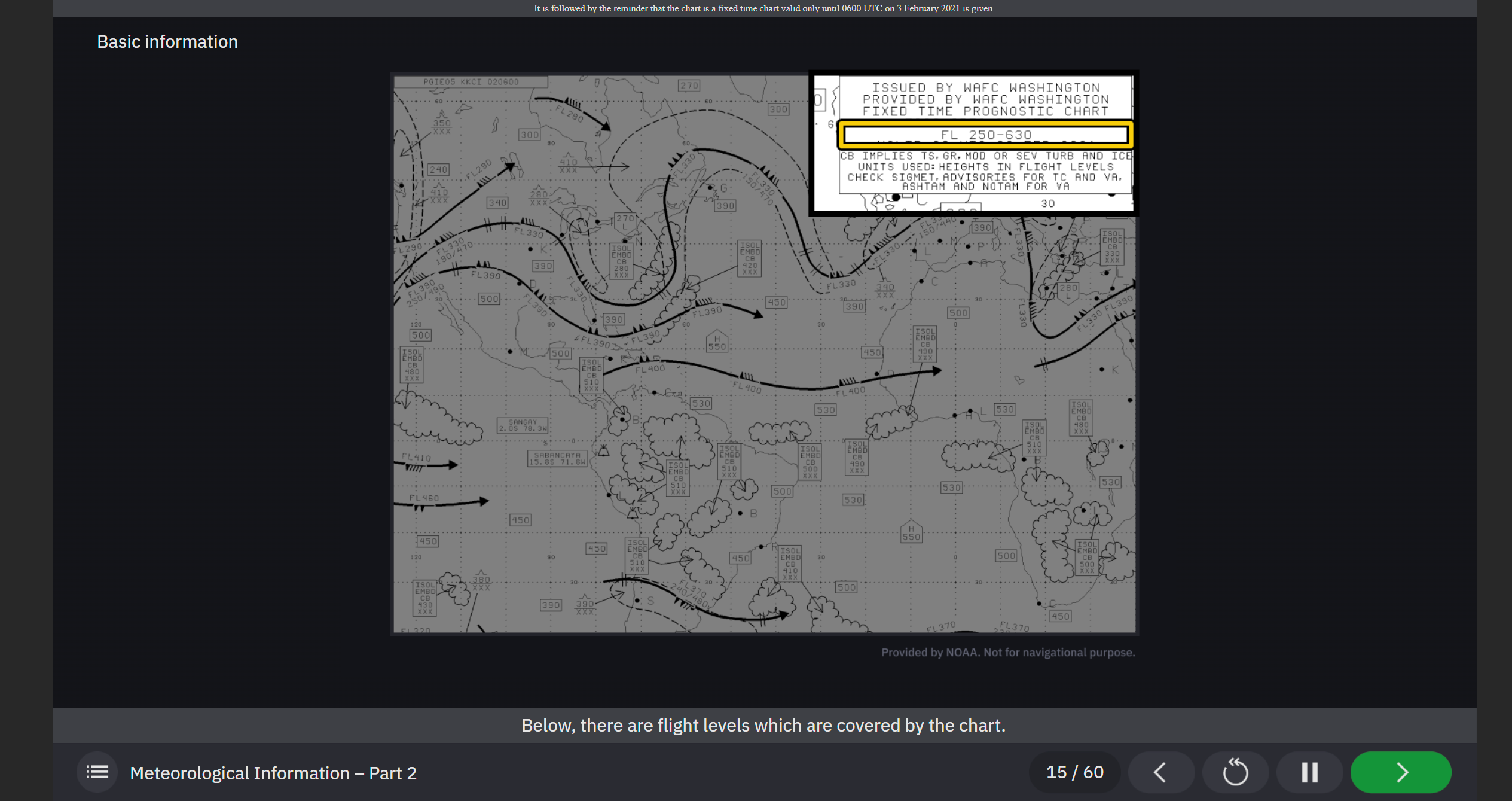Click the top reminder text about 0600 UTC

coord(763,8)
